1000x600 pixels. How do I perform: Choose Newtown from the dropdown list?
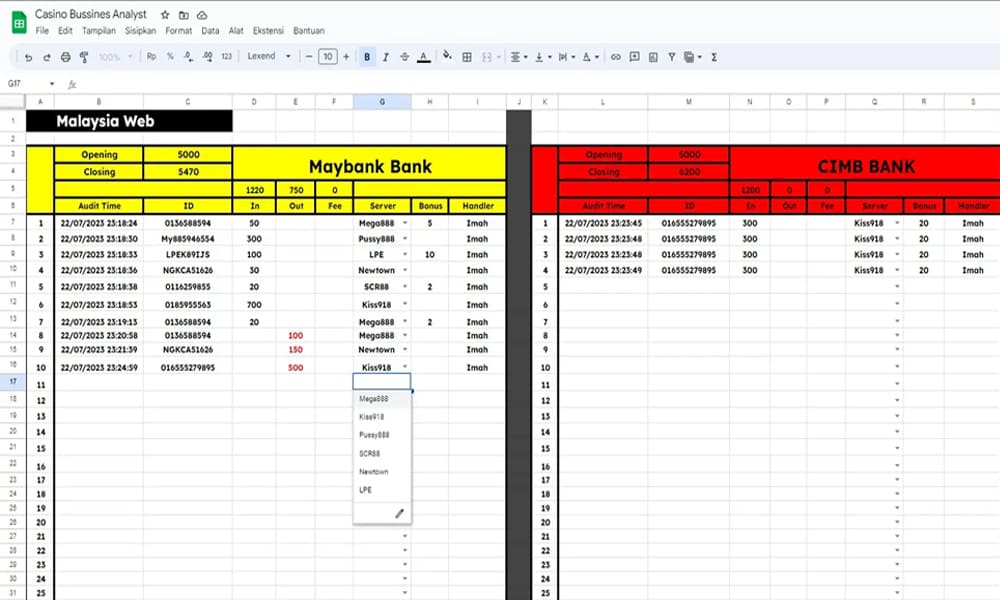click(382, 472)
